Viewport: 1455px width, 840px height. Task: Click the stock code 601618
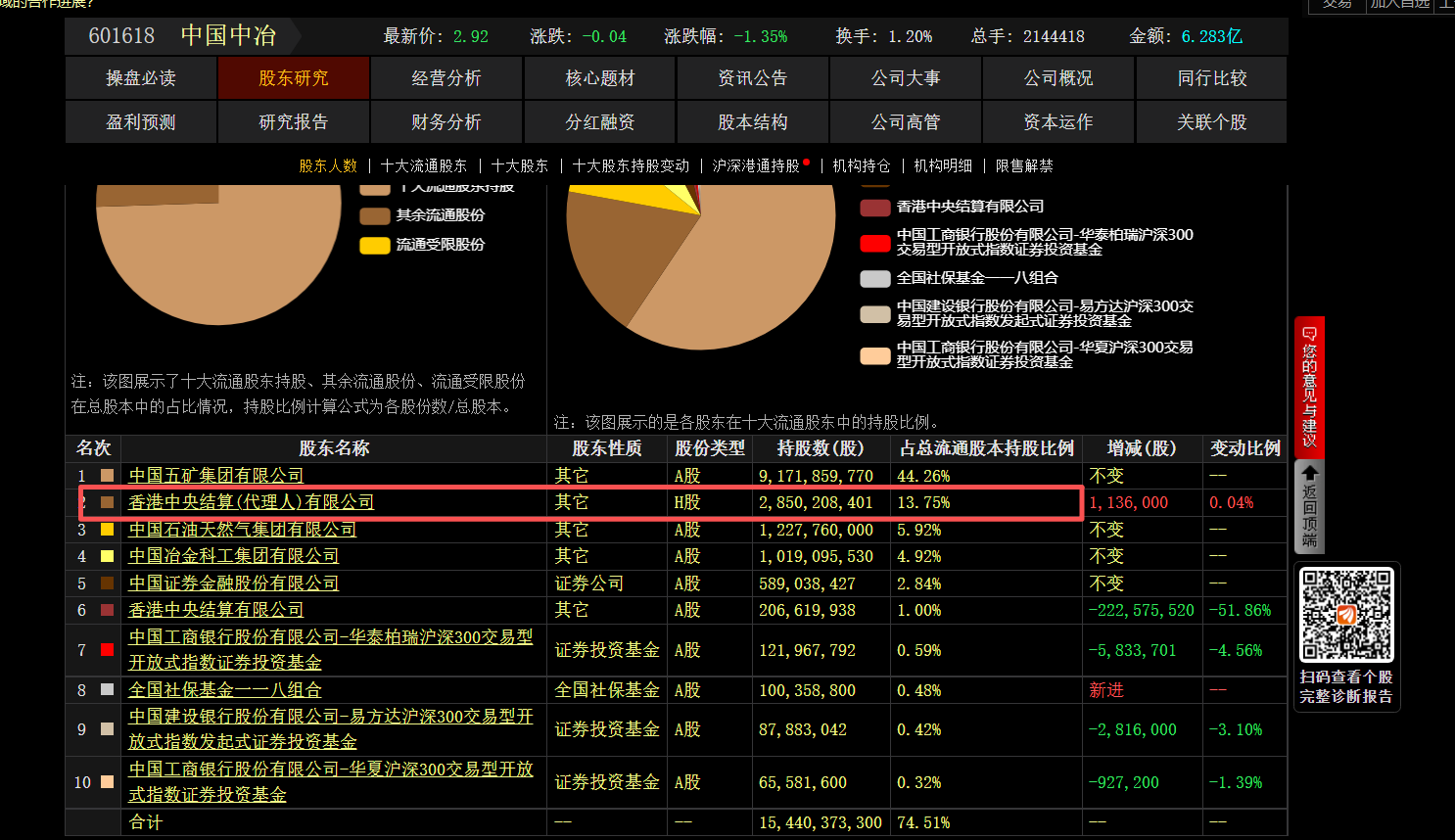121,36
